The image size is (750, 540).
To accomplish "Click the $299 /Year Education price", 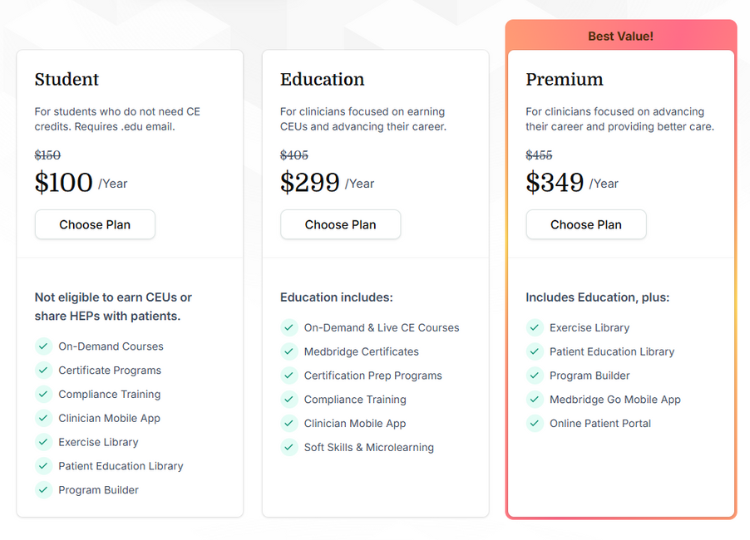I will tap(326, 183).
